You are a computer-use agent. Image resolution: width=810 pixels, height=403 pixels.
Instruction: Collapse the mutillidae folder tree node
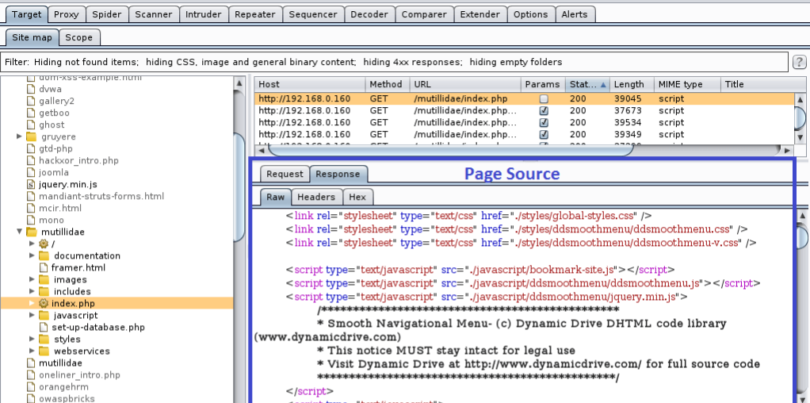[19, 231]
